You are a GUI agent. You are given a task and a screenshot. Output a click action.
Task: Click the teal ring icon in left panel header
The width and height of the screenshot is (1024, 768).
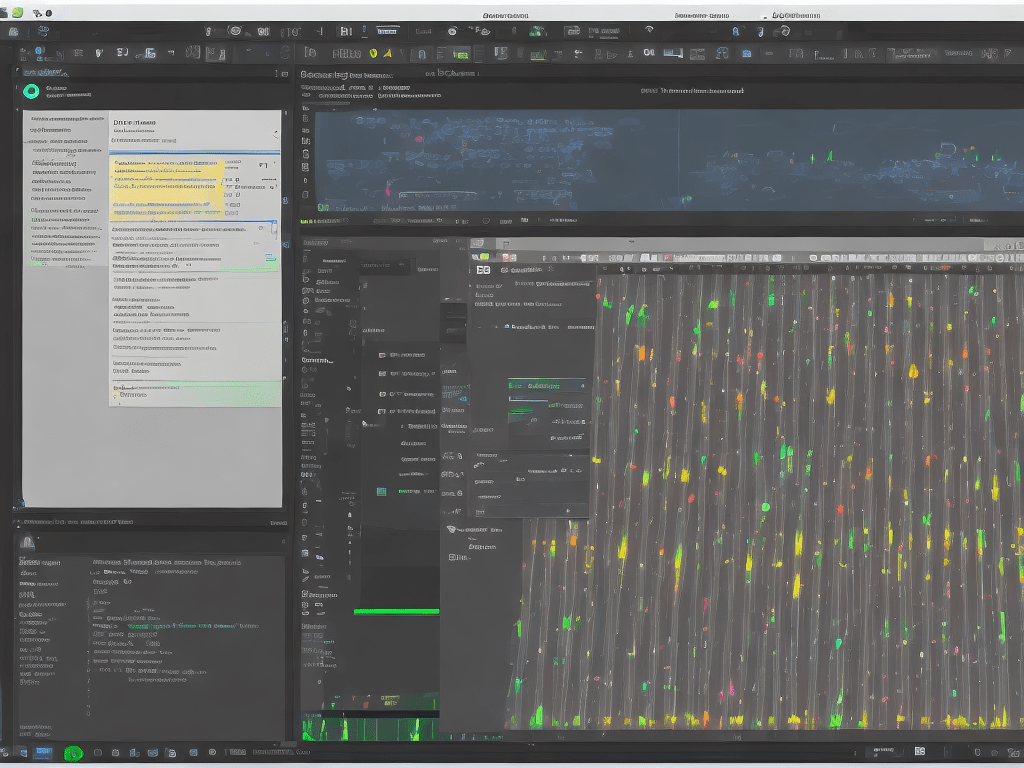click(x=31, y=91)
